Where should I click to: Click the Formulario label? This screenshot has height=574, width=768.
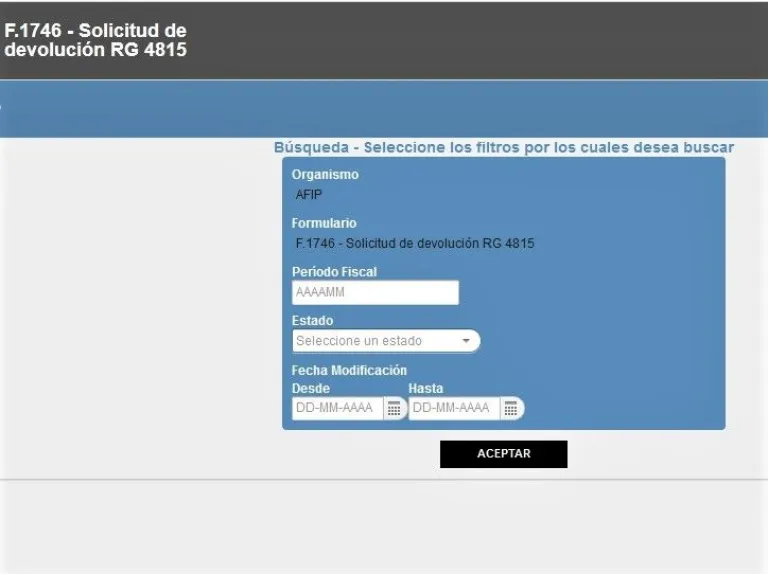[324, 223]
